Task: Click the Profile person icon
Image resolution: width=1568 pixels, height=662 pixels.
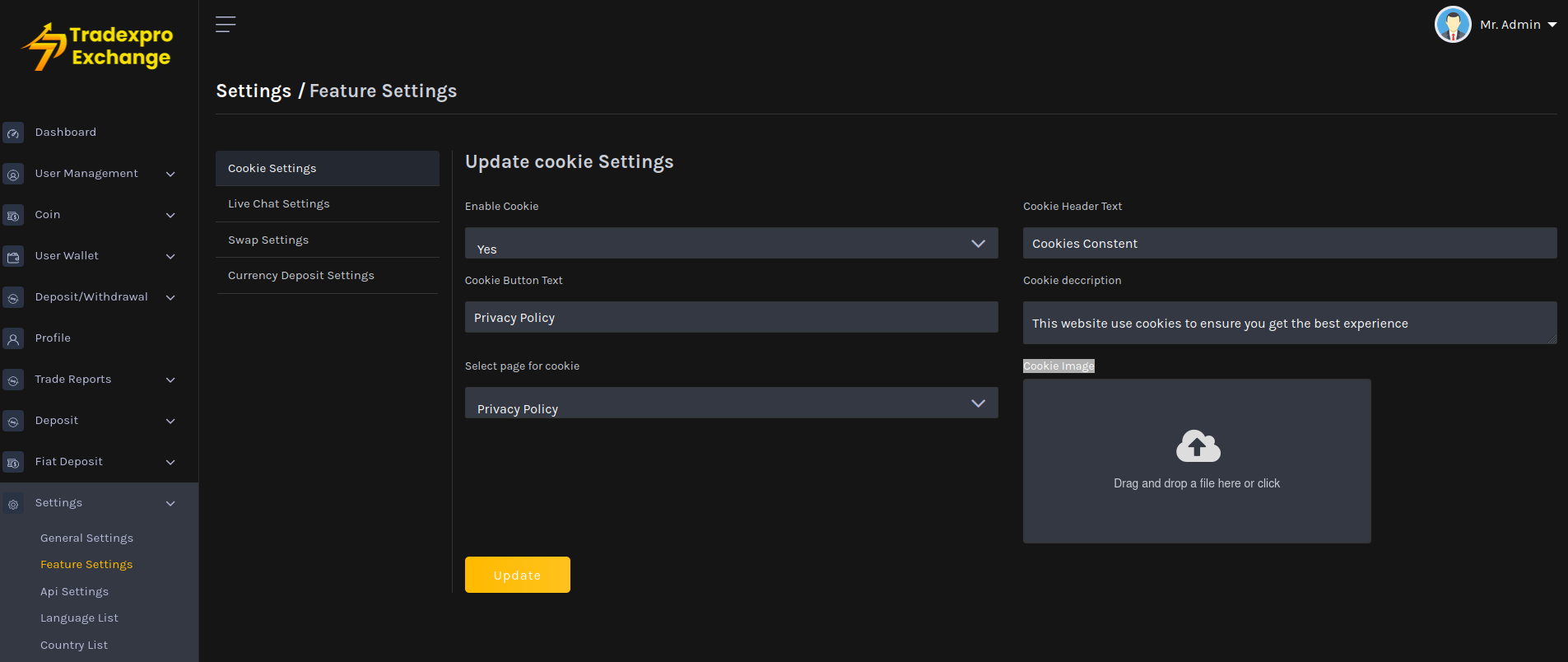Action: tap(13, 339)
